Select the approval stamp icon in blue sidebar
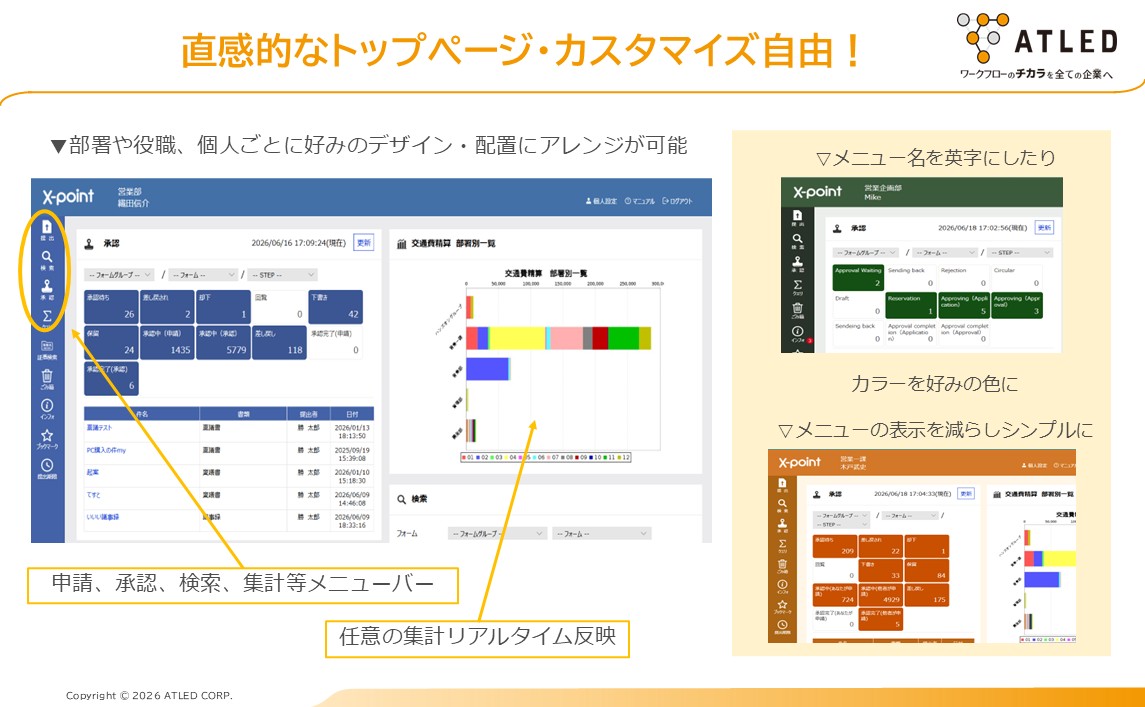Viewport: 1145px width, 707px height. point(47,288)
